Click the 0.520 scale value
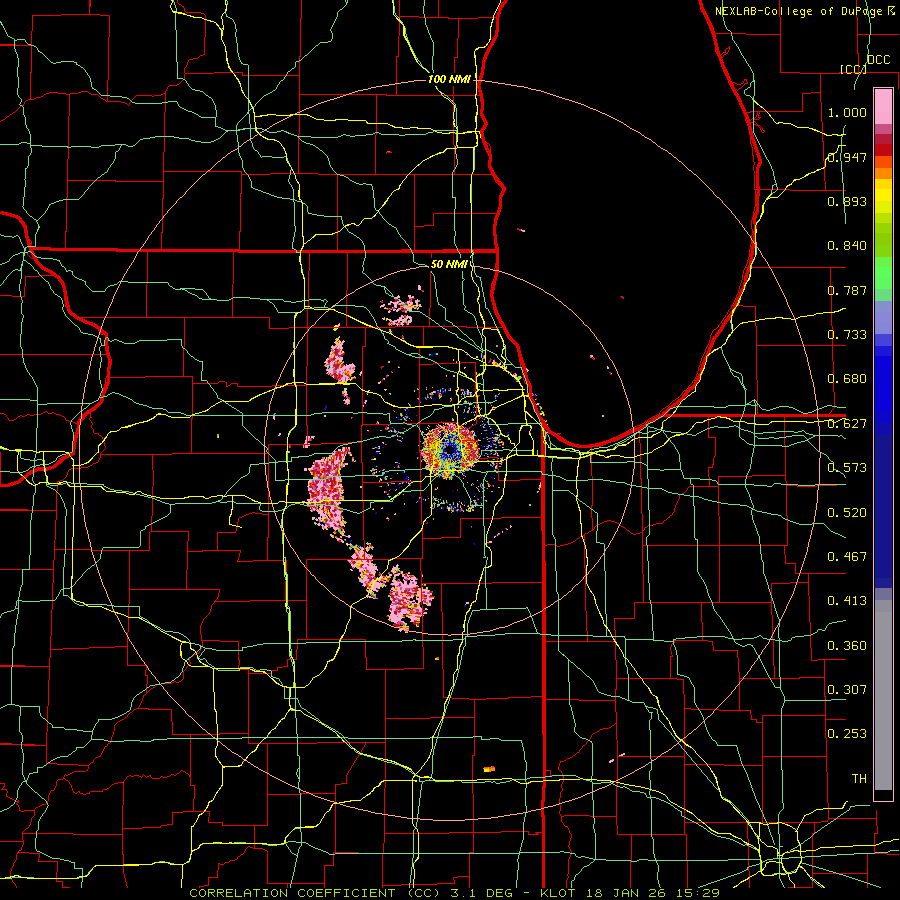 847,513
